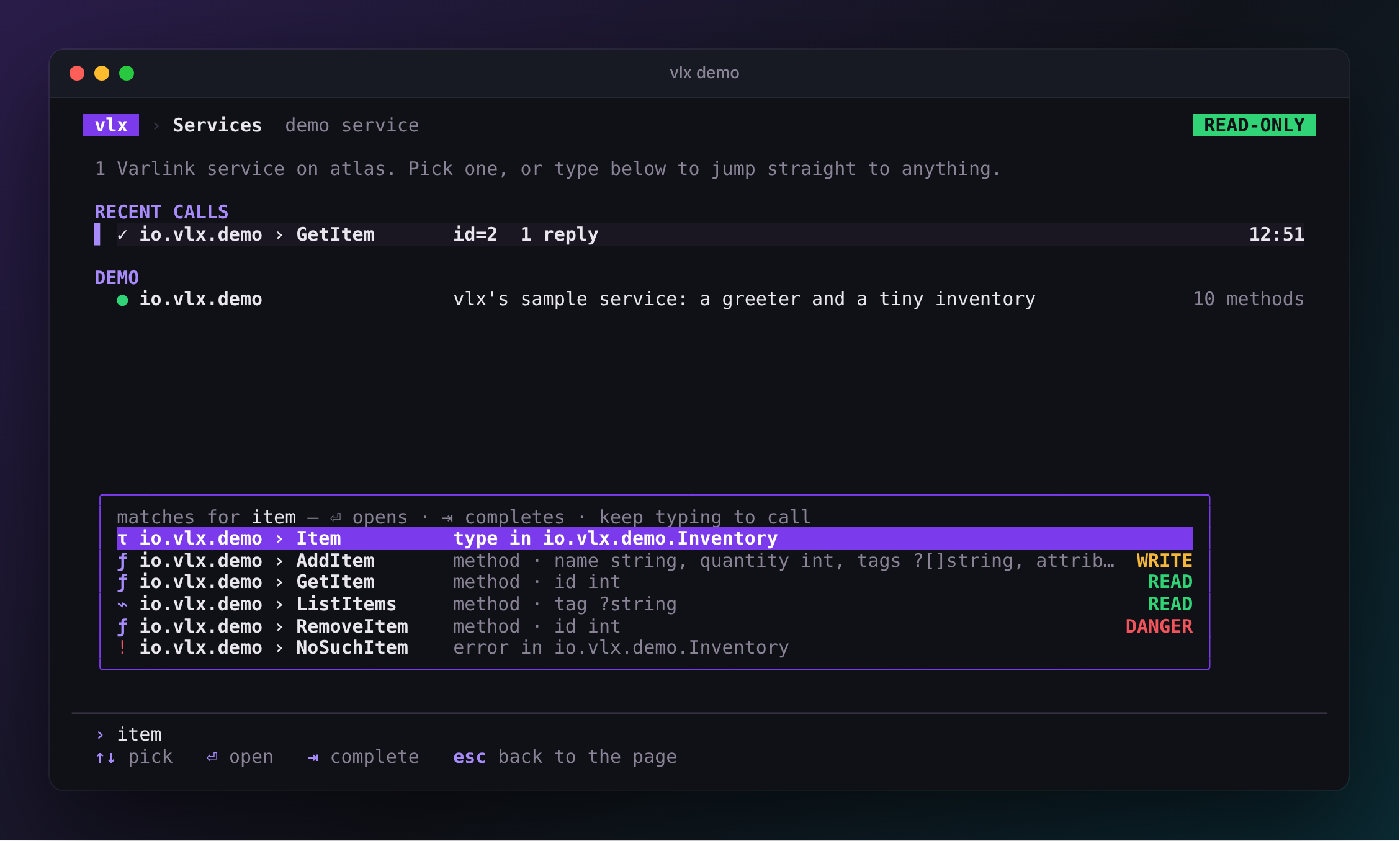Click the prompt chevron before item

[100, 735]
